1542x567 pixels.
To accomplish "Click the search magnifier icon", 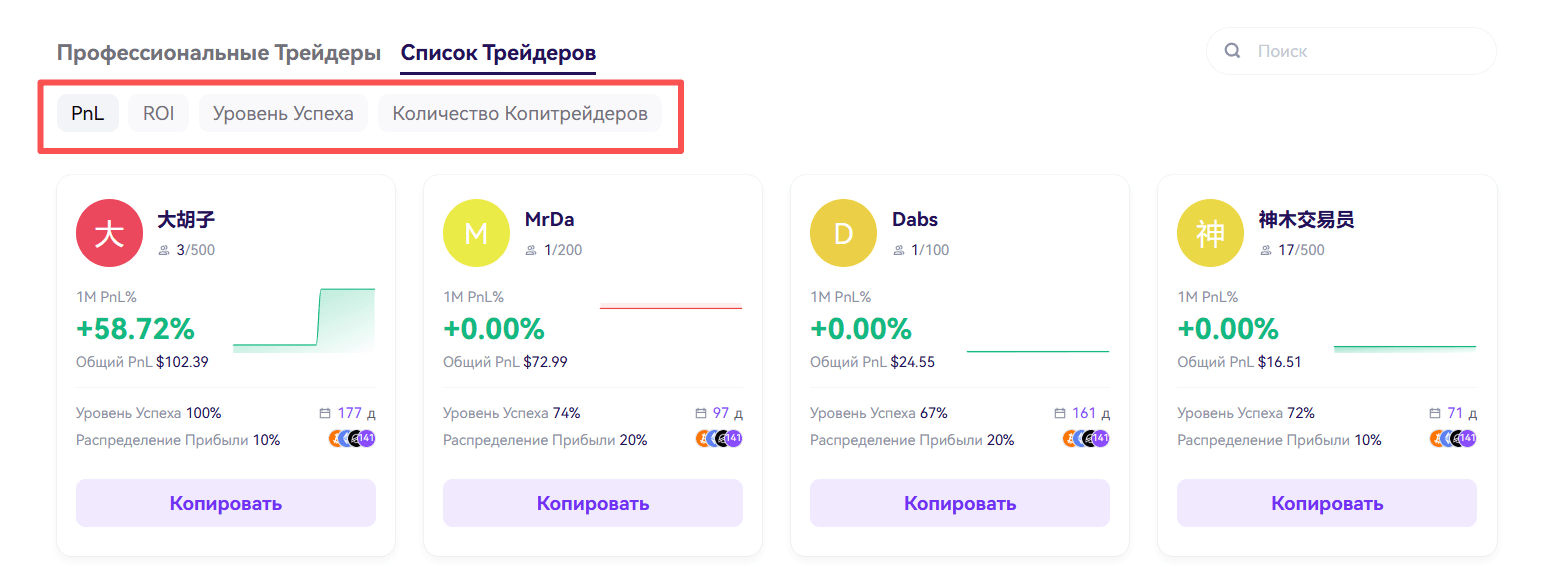I will (1233, 51).
